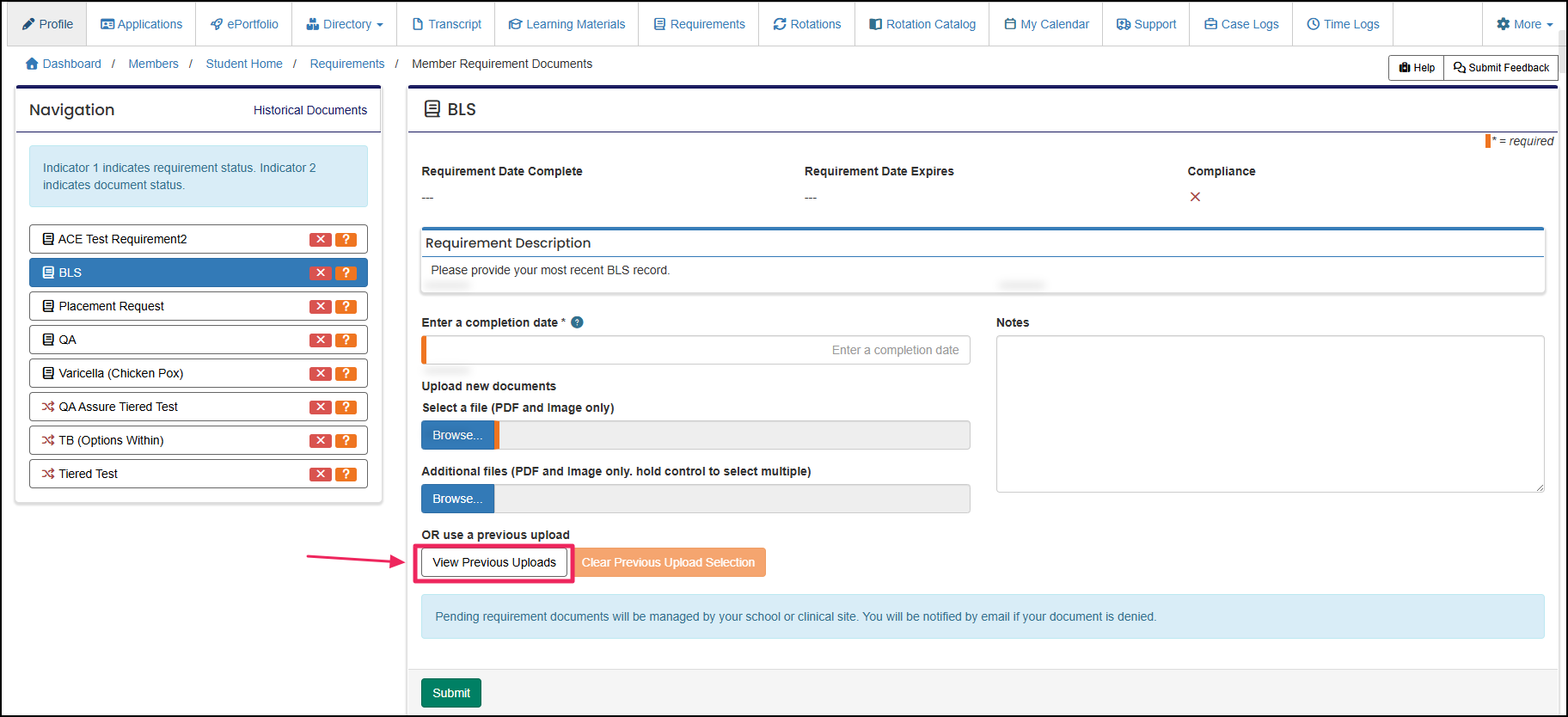Select Varicella (Chicken Pox) requirement
Image resolution: width=1568 pixels, height=717 pixels.
pos(199,373)
